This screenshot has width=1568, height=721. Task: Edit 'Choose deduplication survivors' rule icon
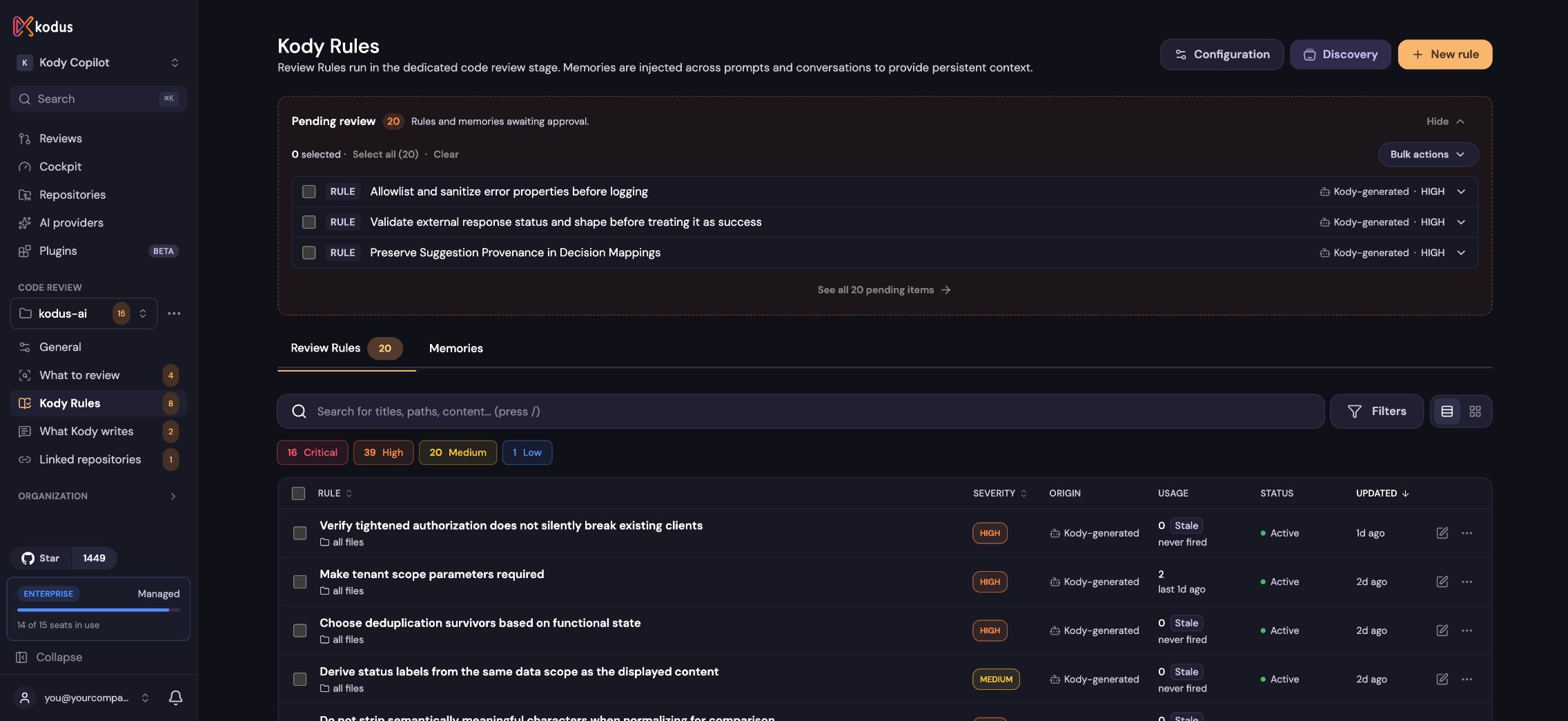1442,631
